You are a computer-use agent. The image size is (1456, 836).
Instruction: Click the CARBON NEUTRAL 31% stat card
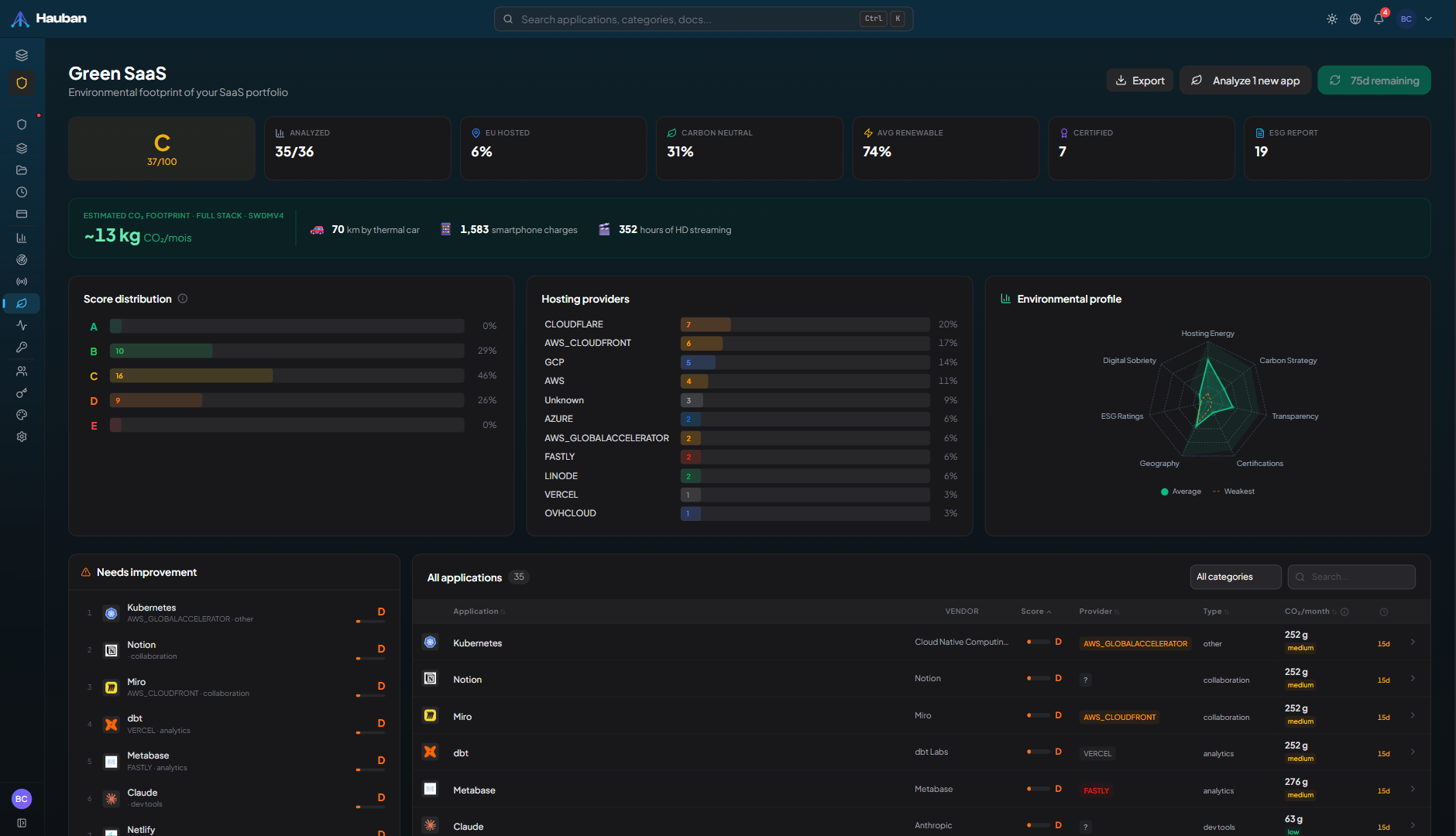[749, 149]
